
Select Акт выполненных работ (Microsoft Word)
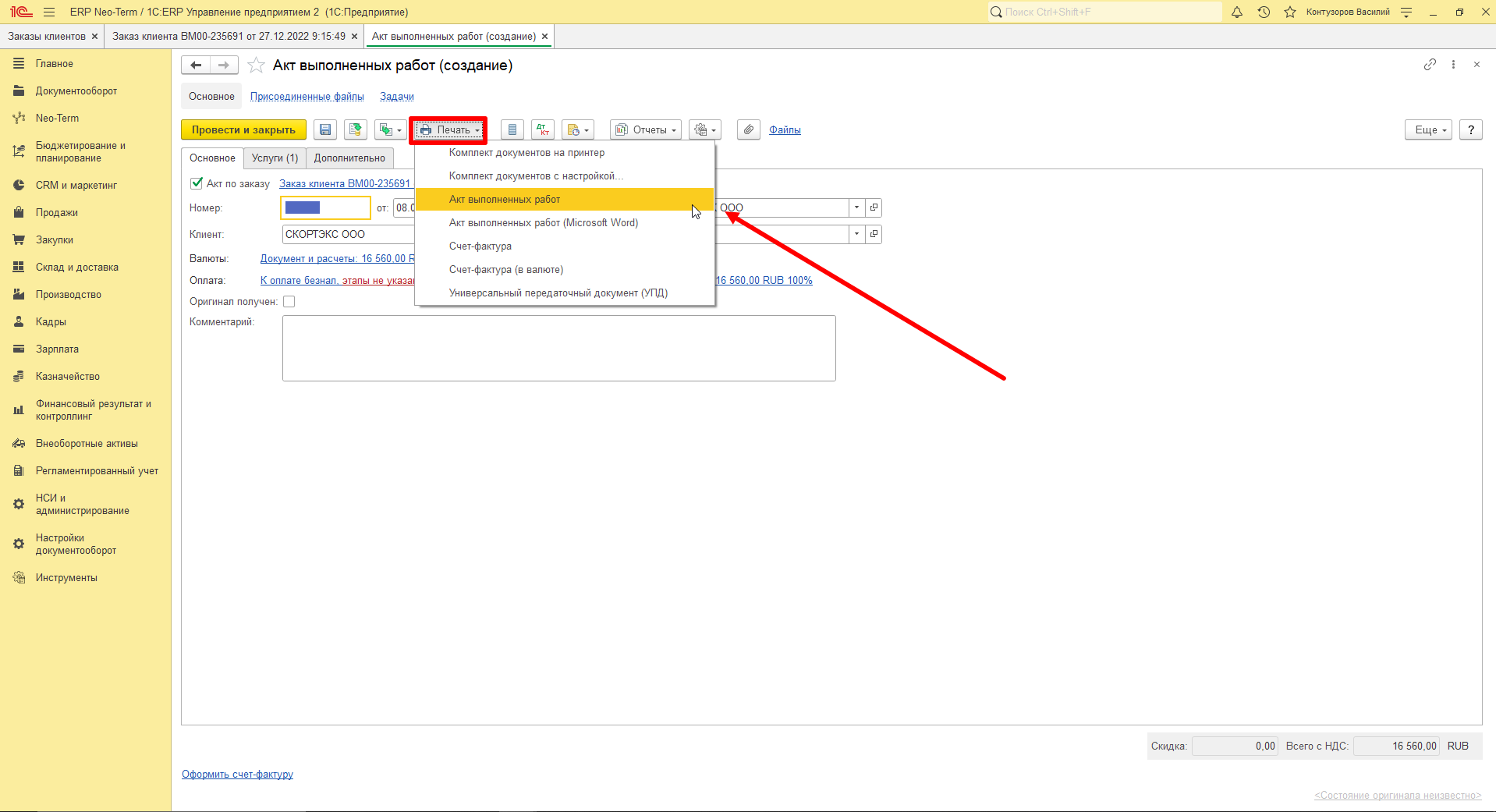565,223
